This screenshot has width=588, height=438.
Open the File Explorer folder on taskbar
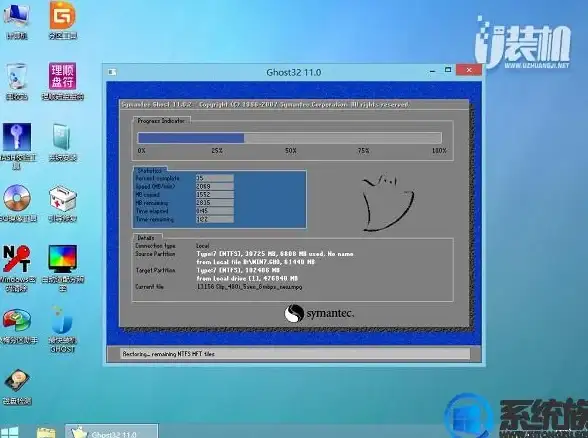point(46,432)
